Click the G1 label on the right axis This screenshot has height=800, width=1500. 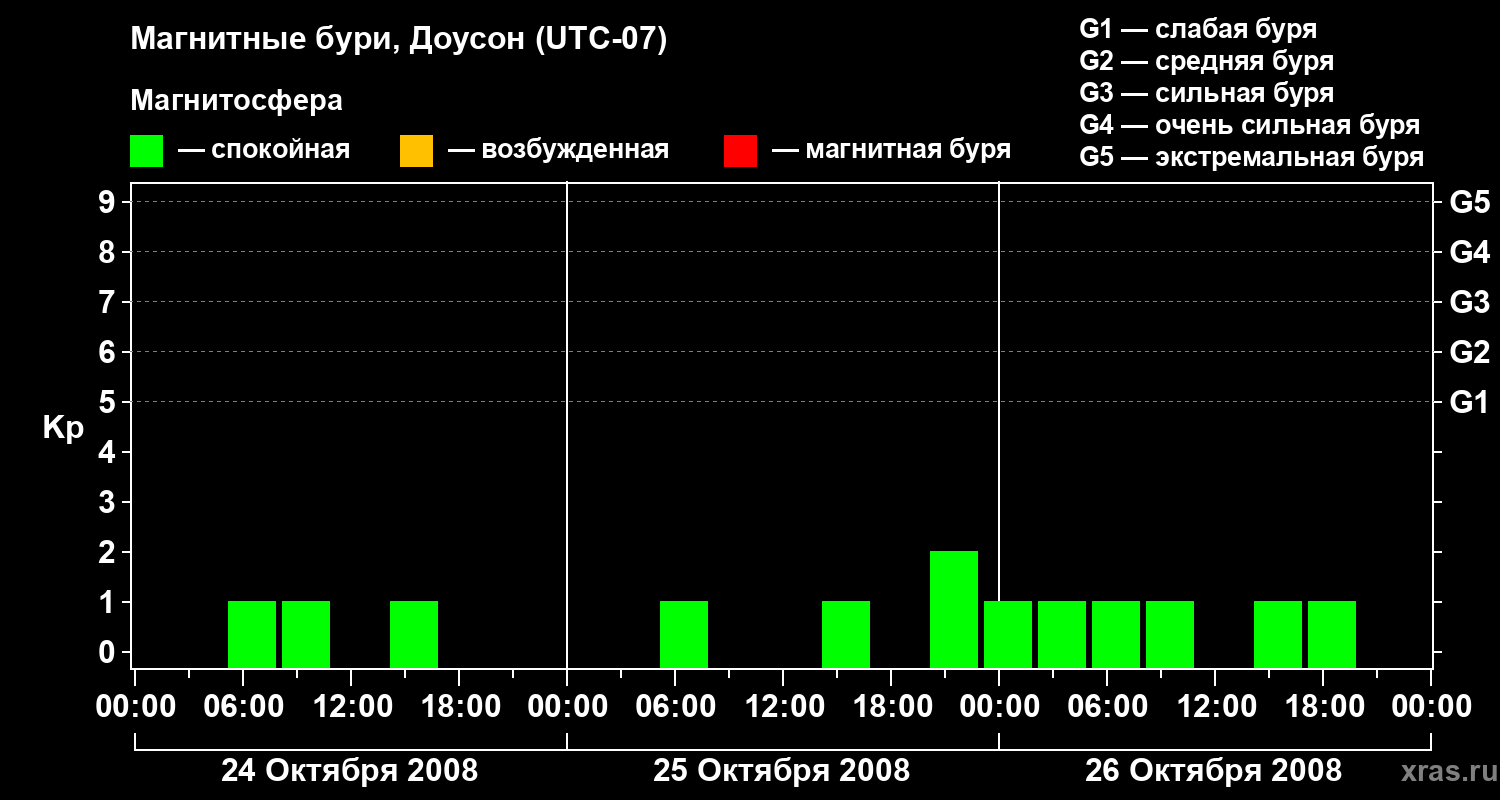click(1470, 403)
